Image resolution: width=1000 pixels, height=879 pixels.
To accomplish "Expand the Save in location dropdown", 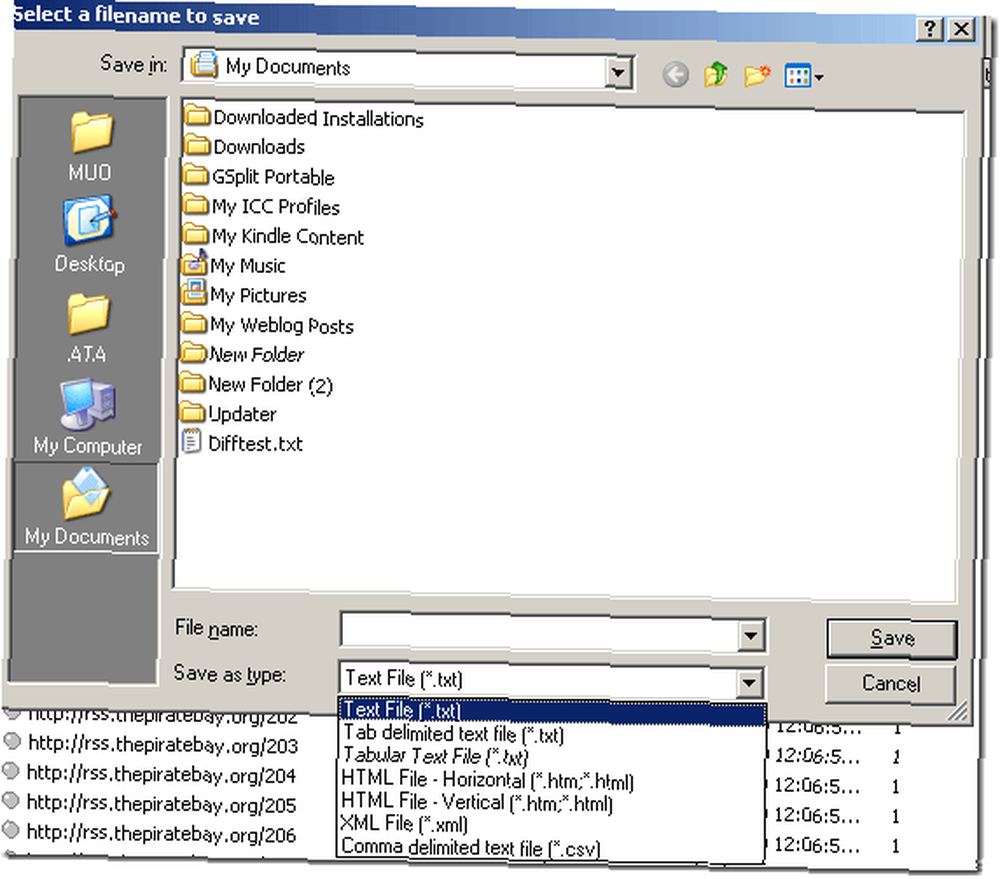I will pos(618,73).
